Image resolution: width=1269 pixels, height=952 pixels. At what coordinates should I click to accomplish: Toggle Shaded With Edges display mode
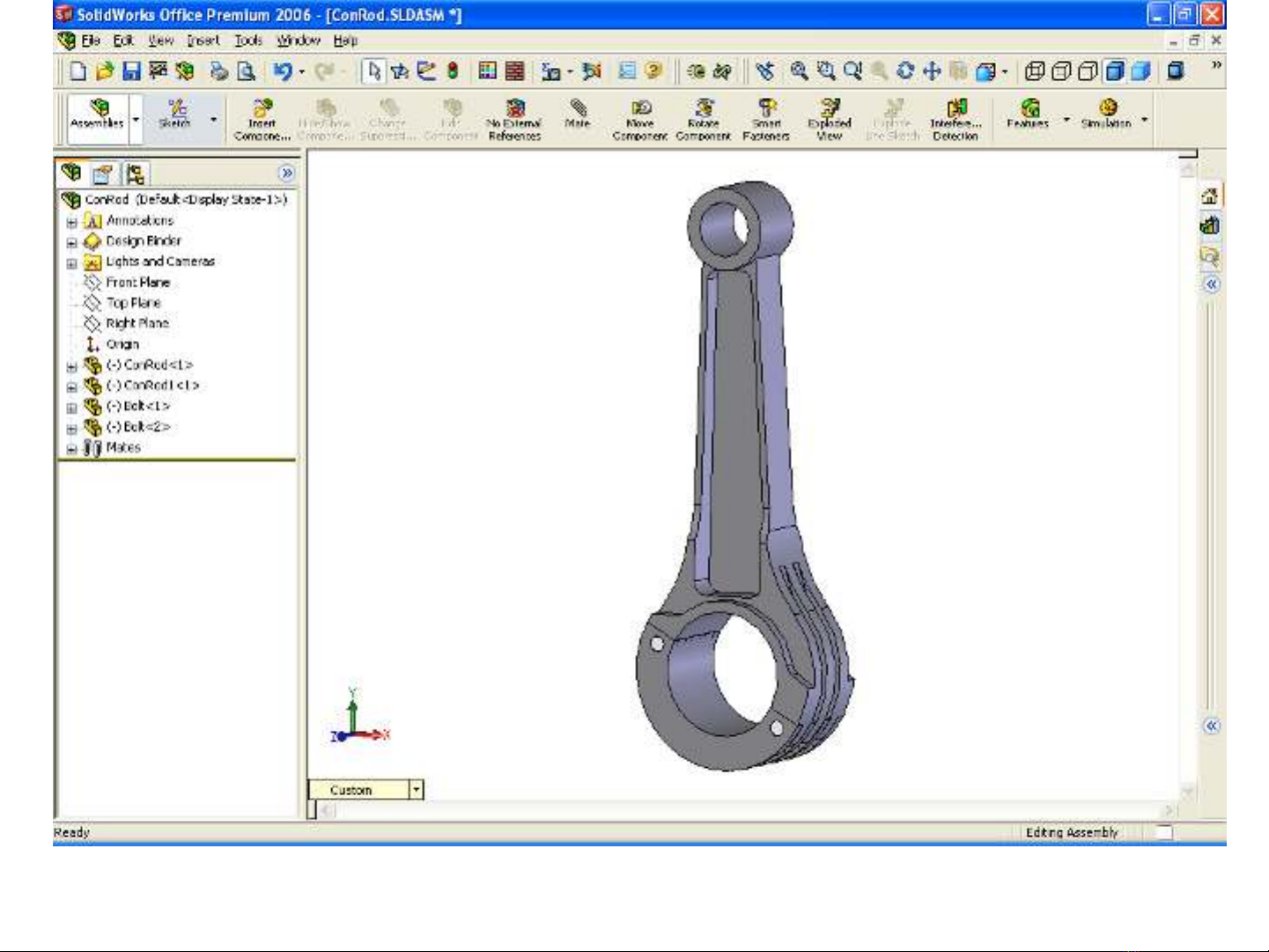coord(1115,71)
